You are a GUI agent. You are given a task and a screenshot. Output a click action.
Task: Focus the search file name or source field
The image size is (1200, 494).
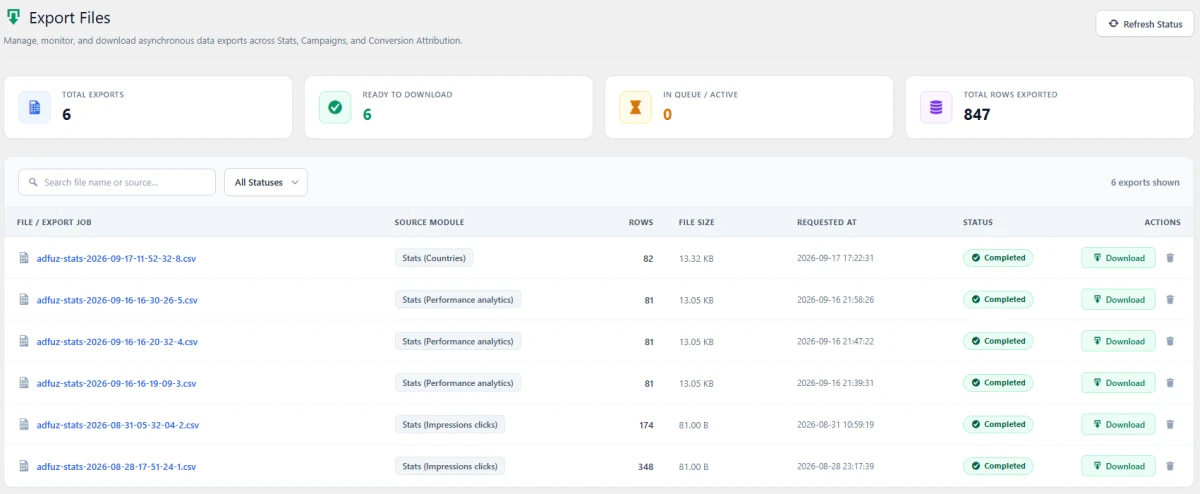[117, 182]
